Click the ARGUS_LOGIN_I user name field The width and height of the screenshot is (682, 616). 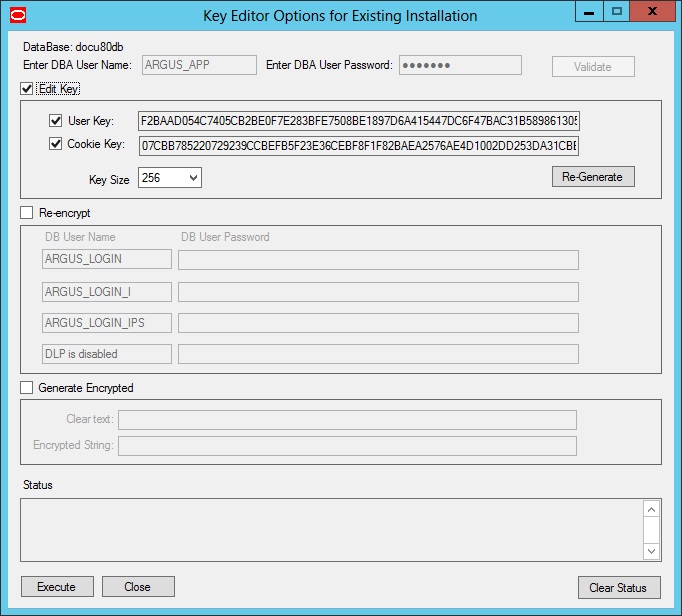[x=107, y=292]
